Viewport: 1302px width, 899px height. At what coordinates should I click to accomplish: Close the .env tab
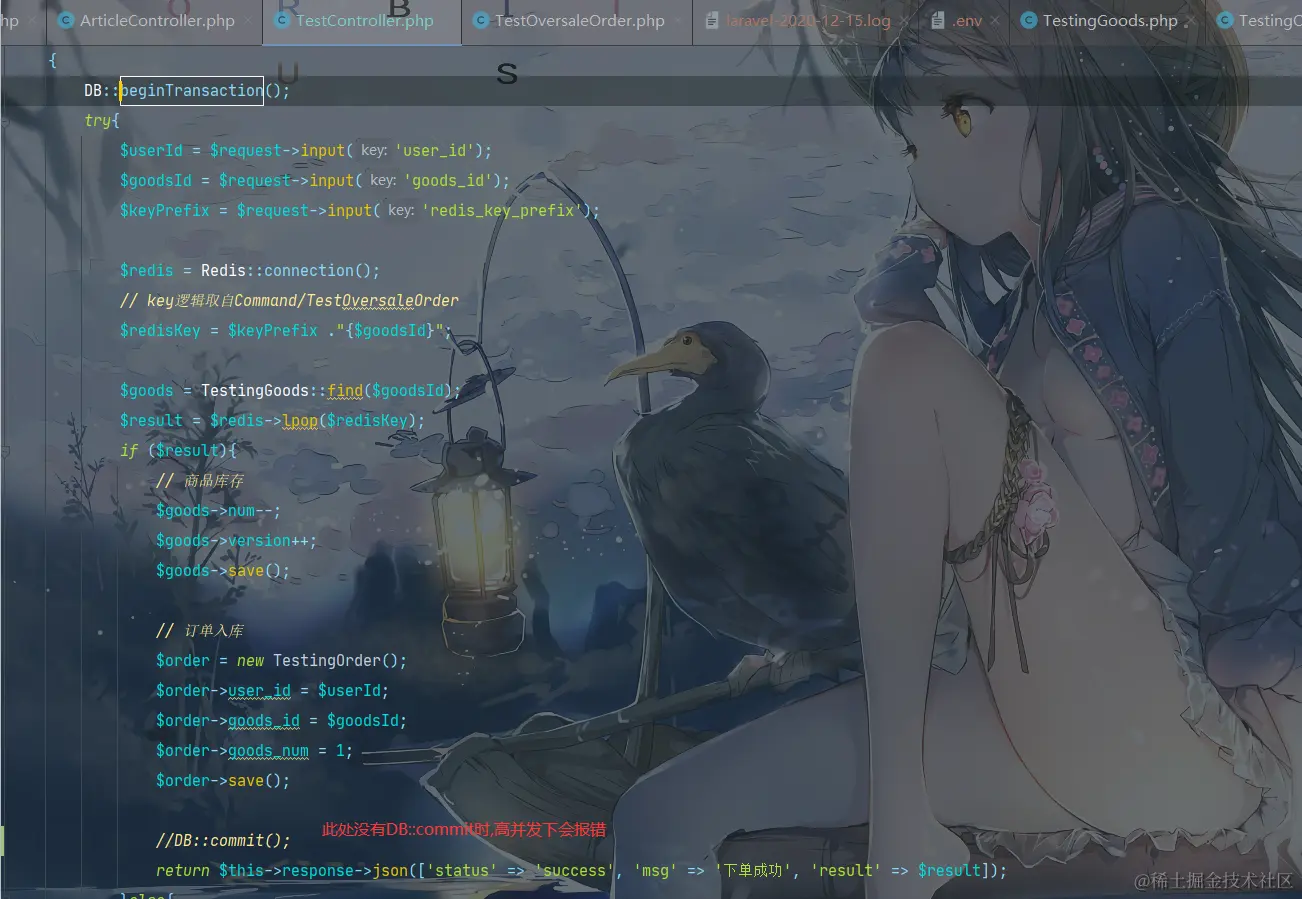[x=996, y=21]
